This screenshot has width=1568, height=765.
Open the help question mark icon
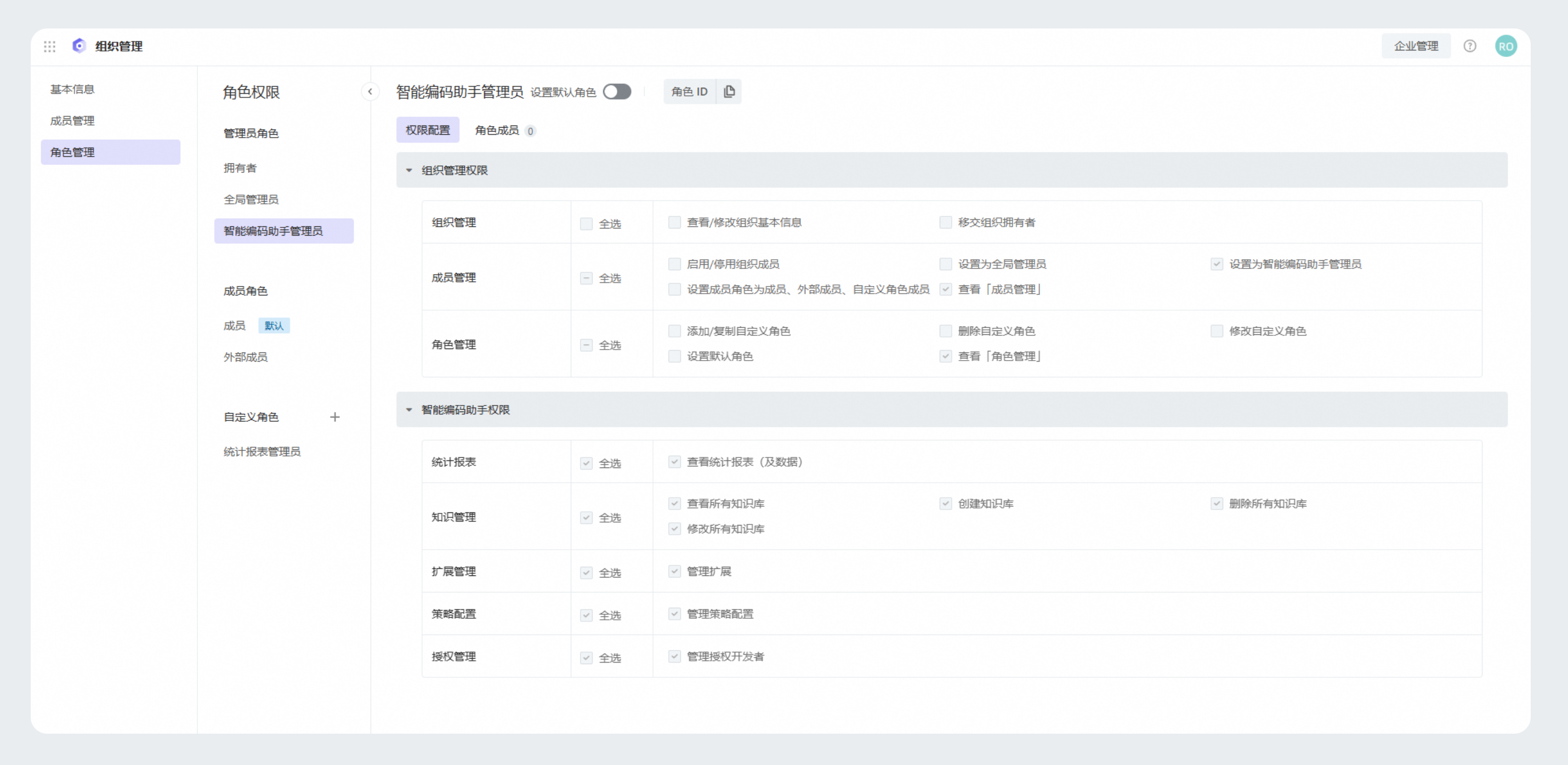(1470, 45)
